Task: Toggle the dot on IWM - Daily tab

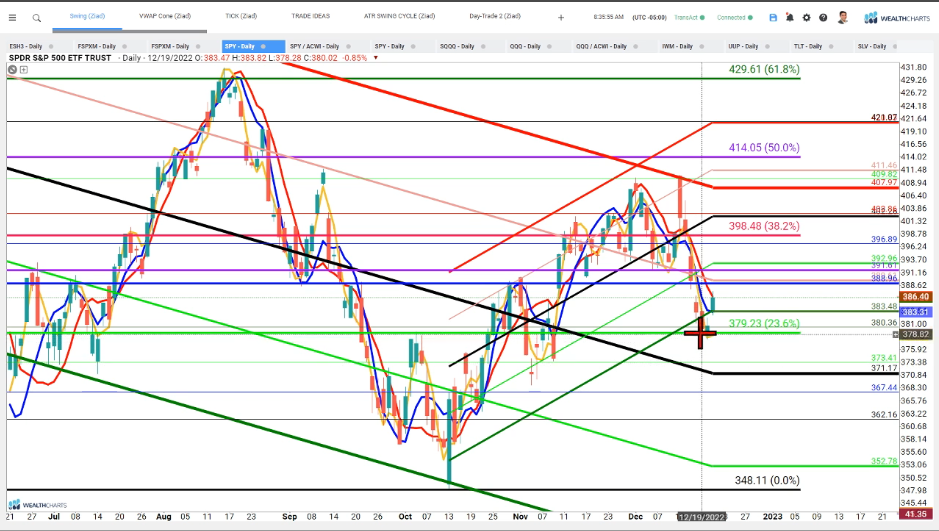Action: tap(702, 46)
